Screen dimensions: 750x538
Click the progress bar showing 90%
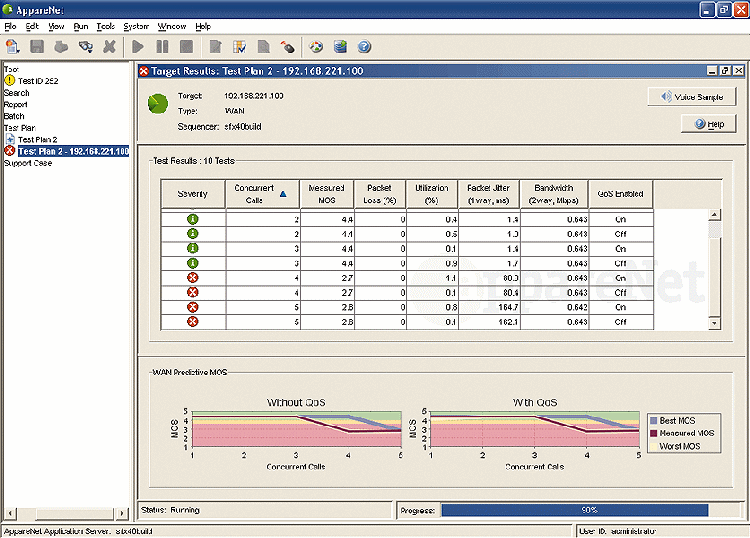590,510
